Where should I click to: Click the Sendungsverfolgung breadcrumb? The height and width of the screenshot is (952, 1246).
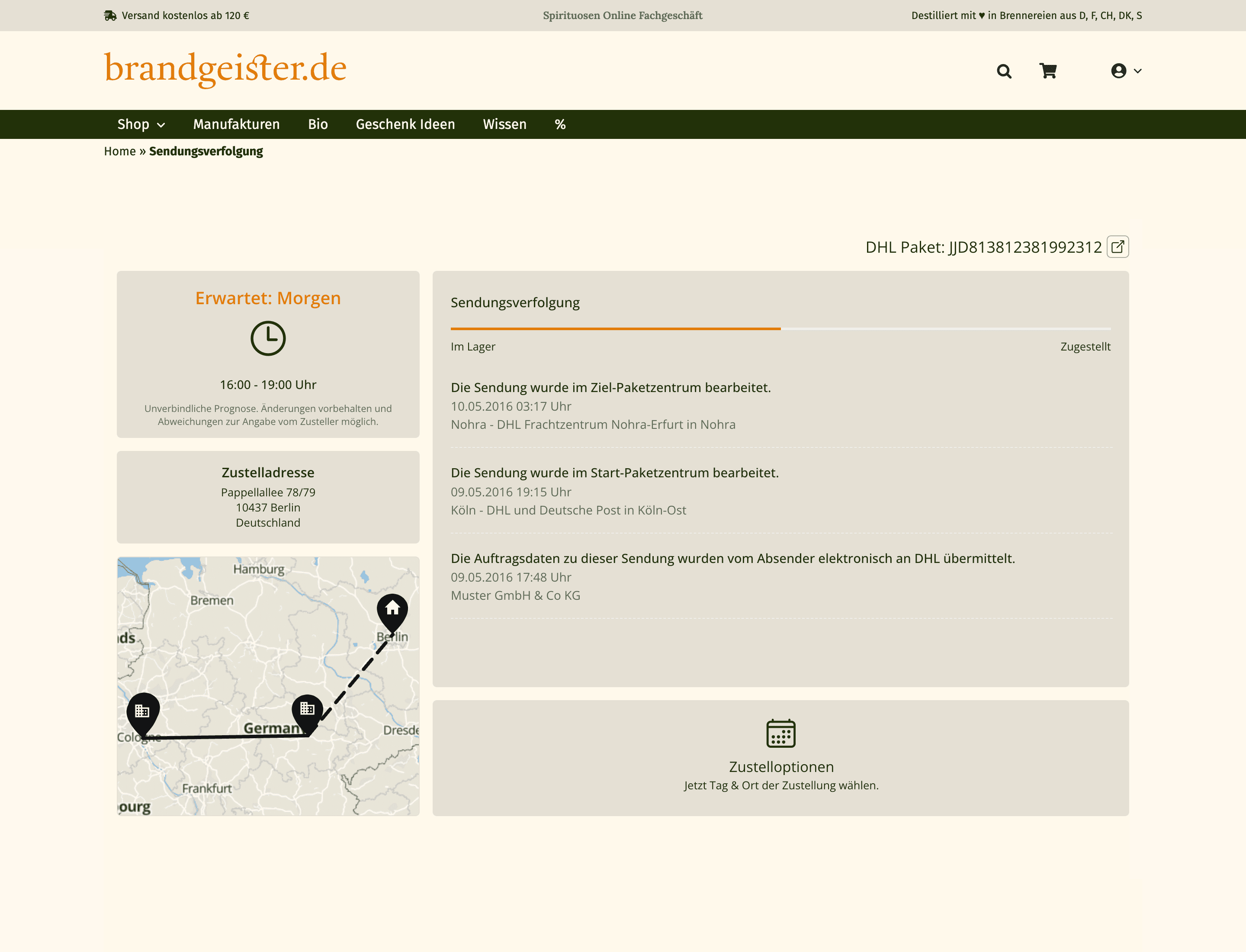pos(206,151)
